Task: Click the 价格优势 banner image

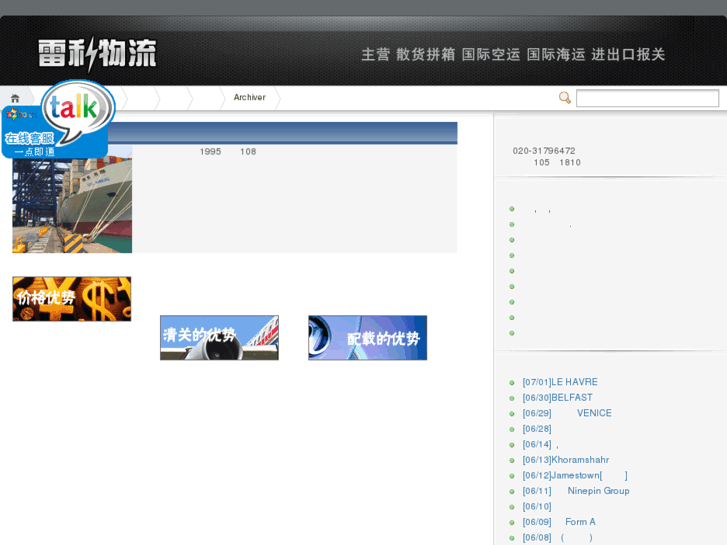Action: coord(72,299)
